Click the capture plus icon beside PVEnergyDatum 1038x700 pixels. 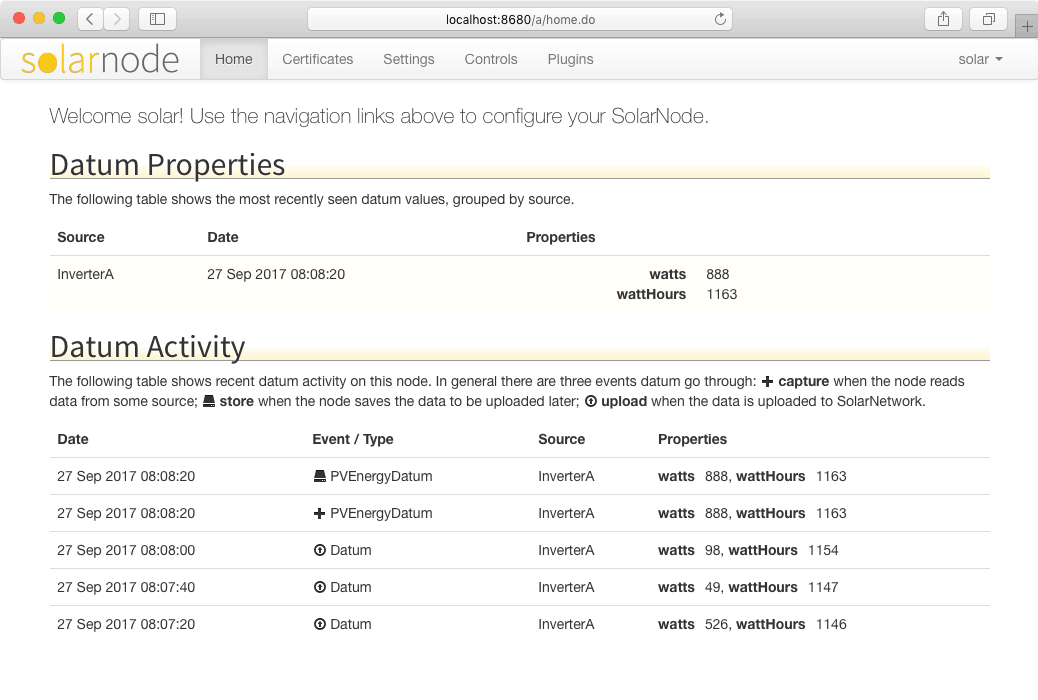[x=320, y=514]
